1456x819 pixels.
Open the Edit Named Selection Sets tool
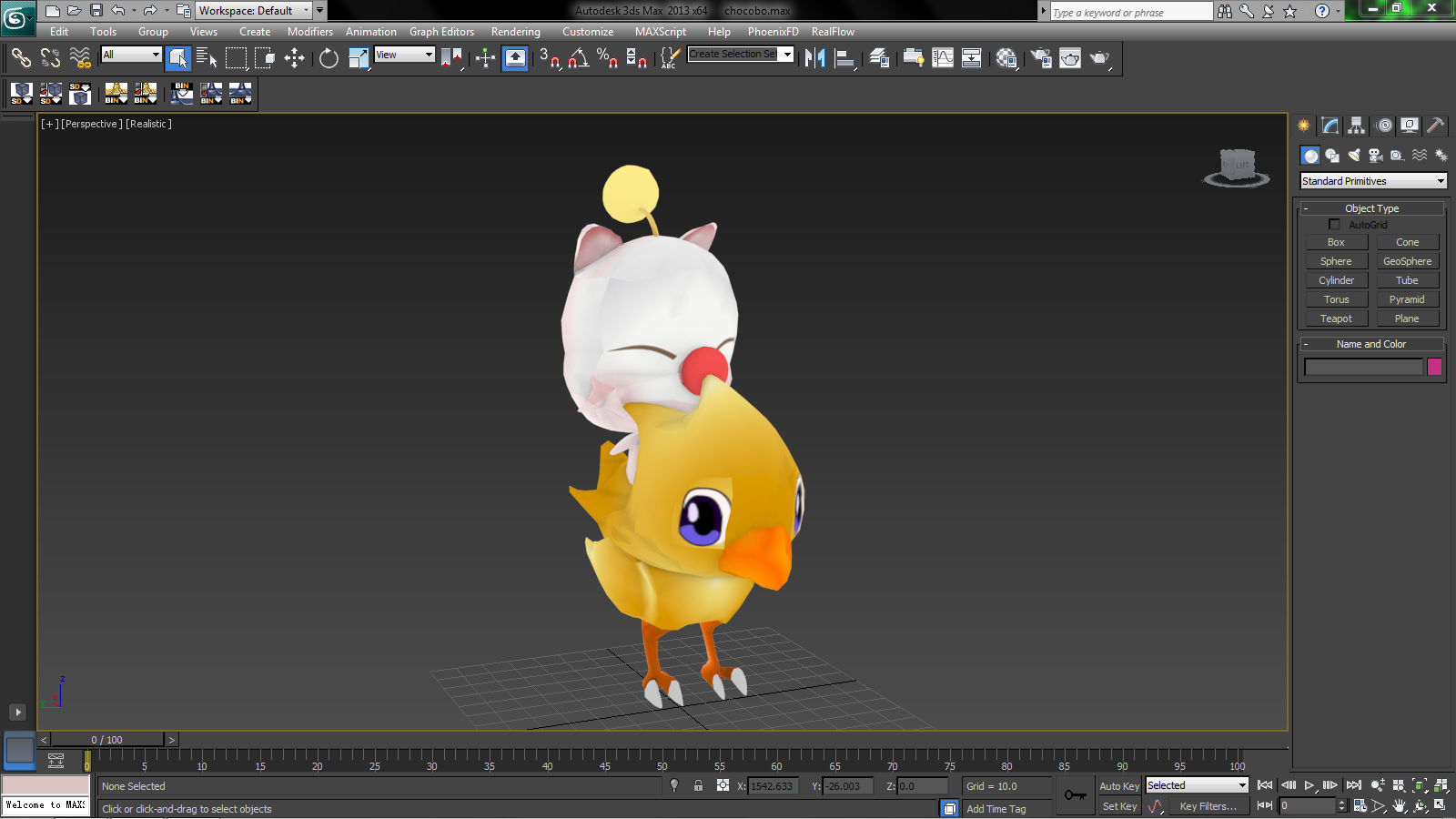[669, 58]
